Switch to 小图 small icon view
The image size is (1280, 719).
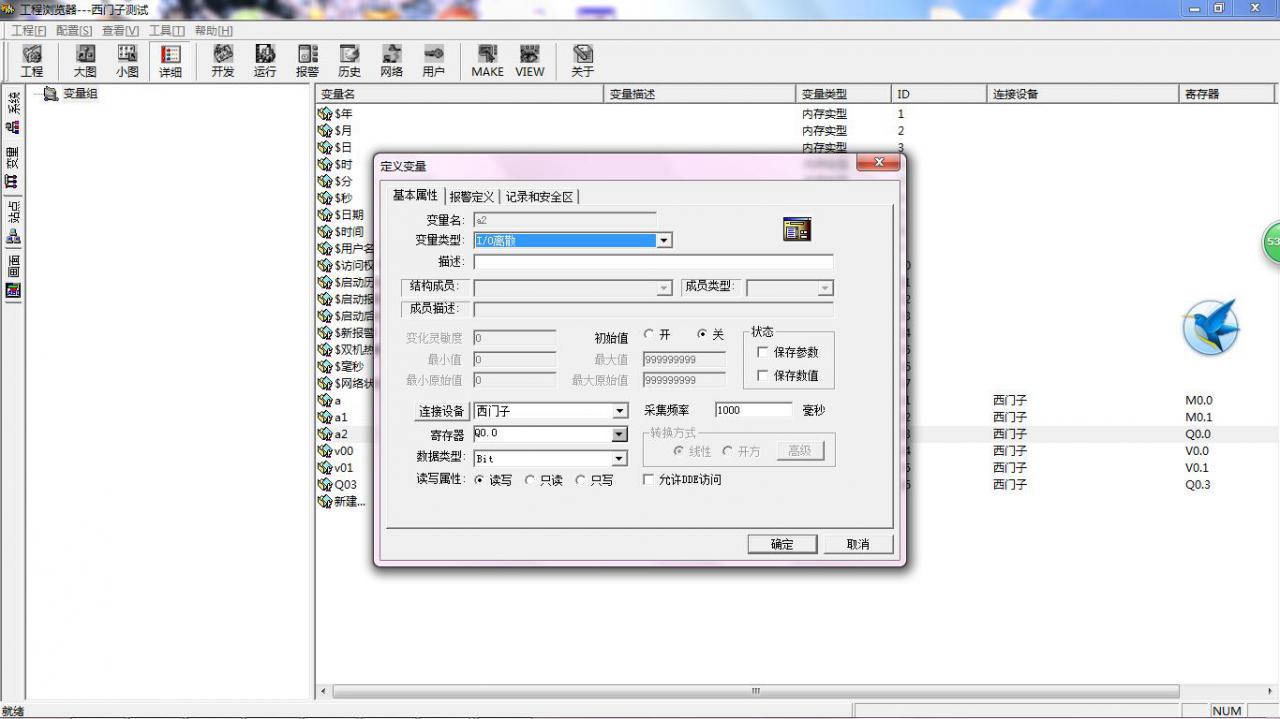127,60
